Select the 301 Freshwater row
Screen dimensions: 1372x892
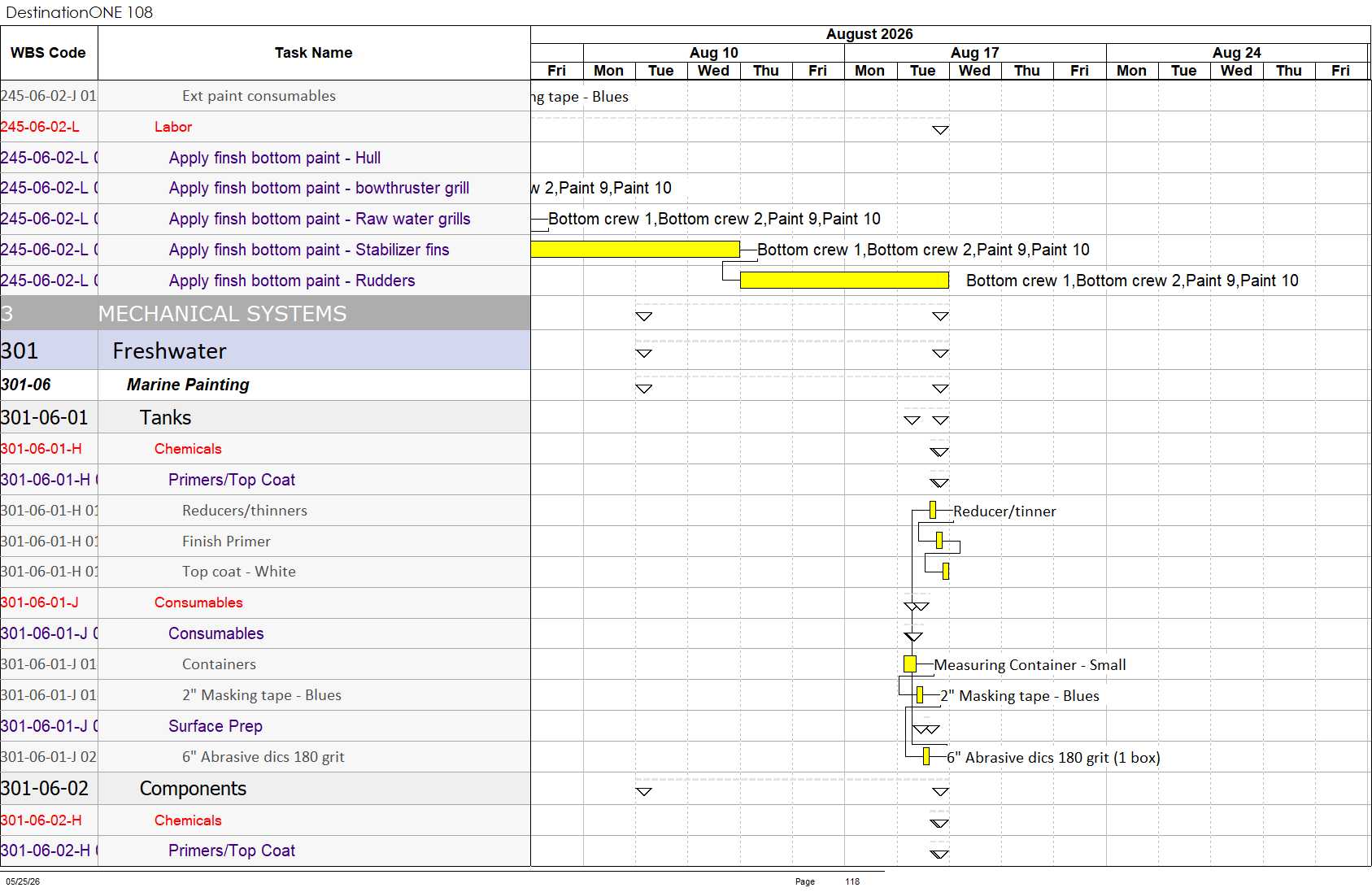click(265, 350)
